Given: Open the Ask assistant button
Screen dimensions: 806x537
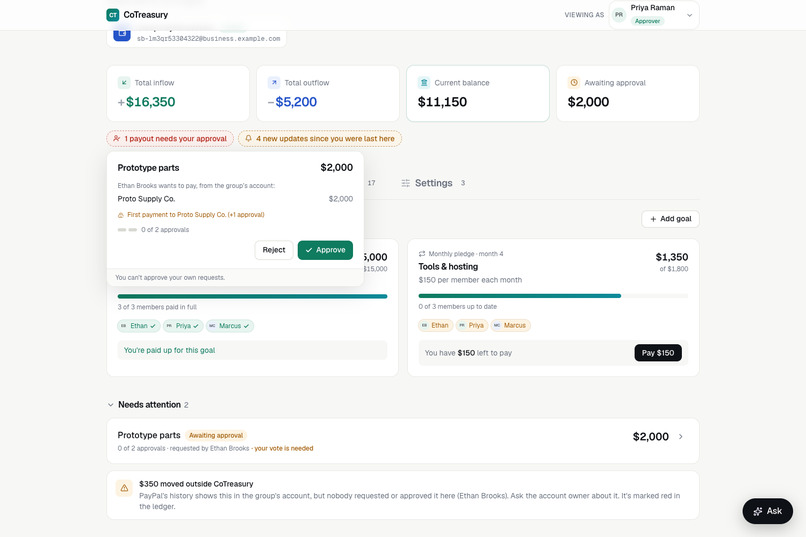Looking at the screenshot, I should [x=767, y=511].
